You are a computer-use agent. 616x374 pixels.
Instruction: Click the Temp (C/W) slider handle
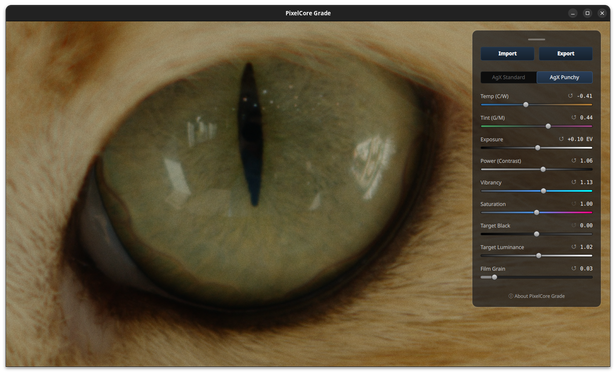pyautogui.click(x=526, y=104)
